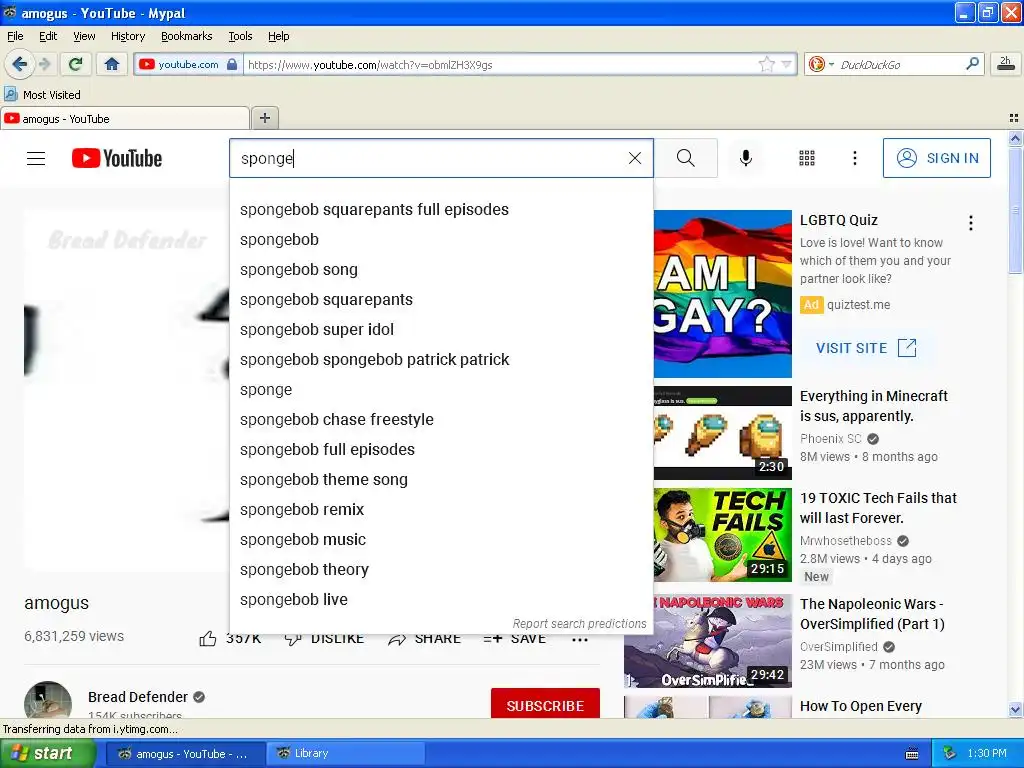Click the page scrollbar up arrow
The height and width of the screenshot is (768, 1024).
pos(1015,138)
